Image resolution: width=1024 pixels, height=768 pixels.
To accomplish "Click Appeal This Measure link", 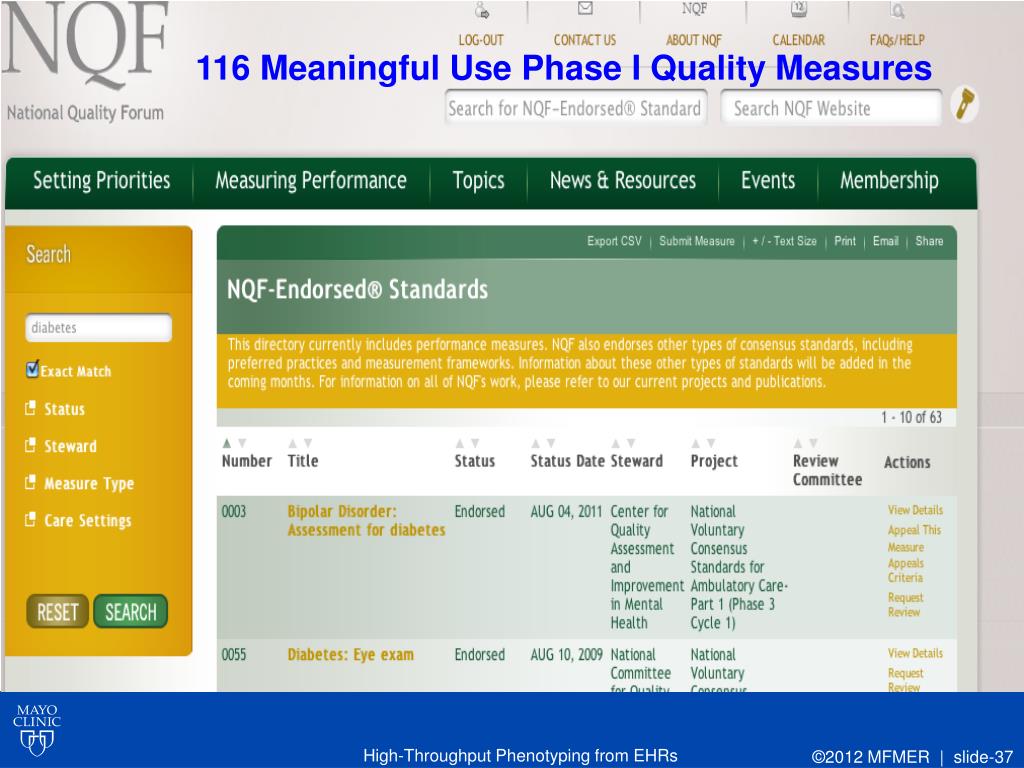I will click(914, 538).
